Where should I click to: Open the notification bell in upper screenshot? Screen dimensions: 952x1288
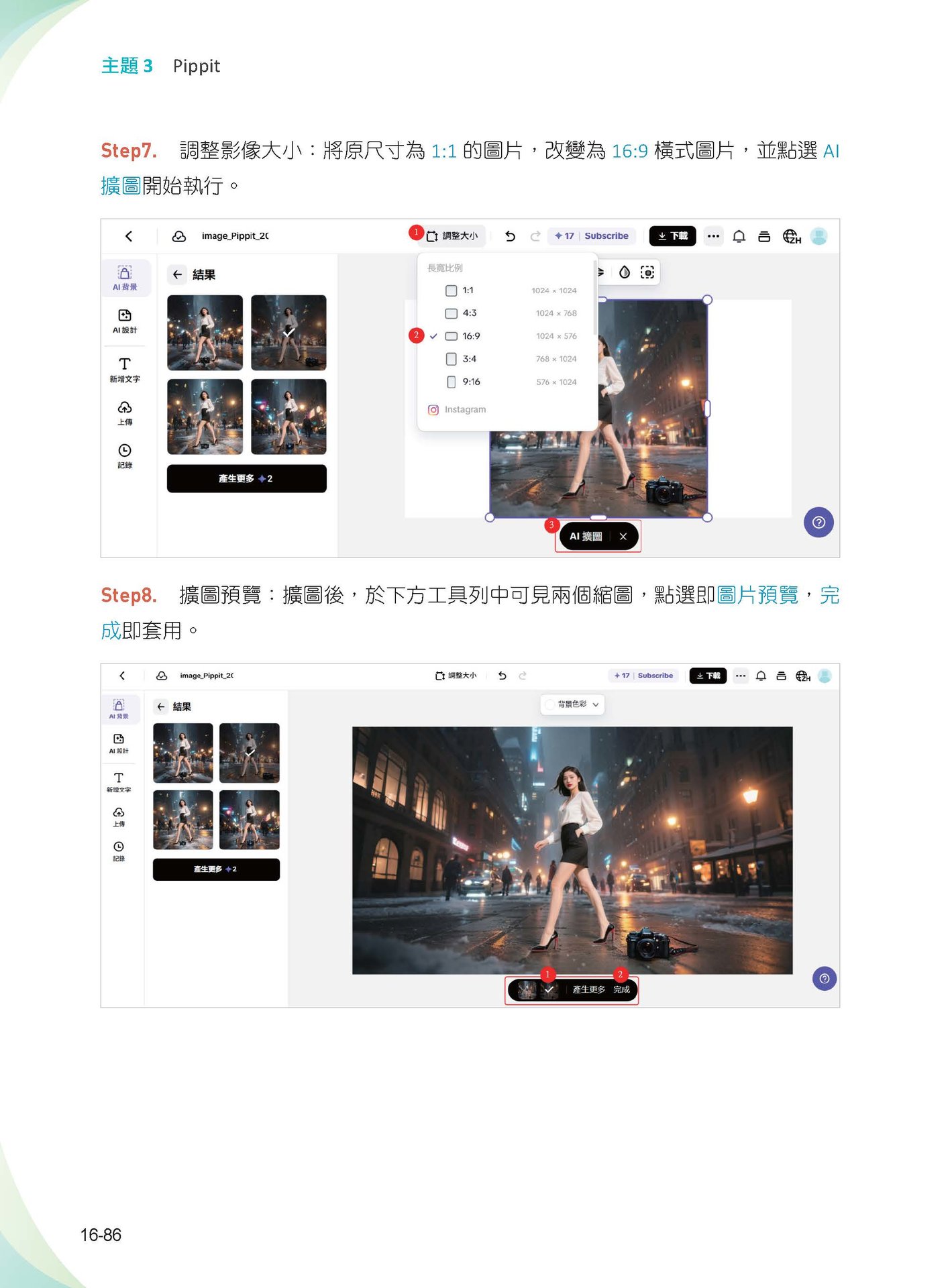(x=739, y=236)
